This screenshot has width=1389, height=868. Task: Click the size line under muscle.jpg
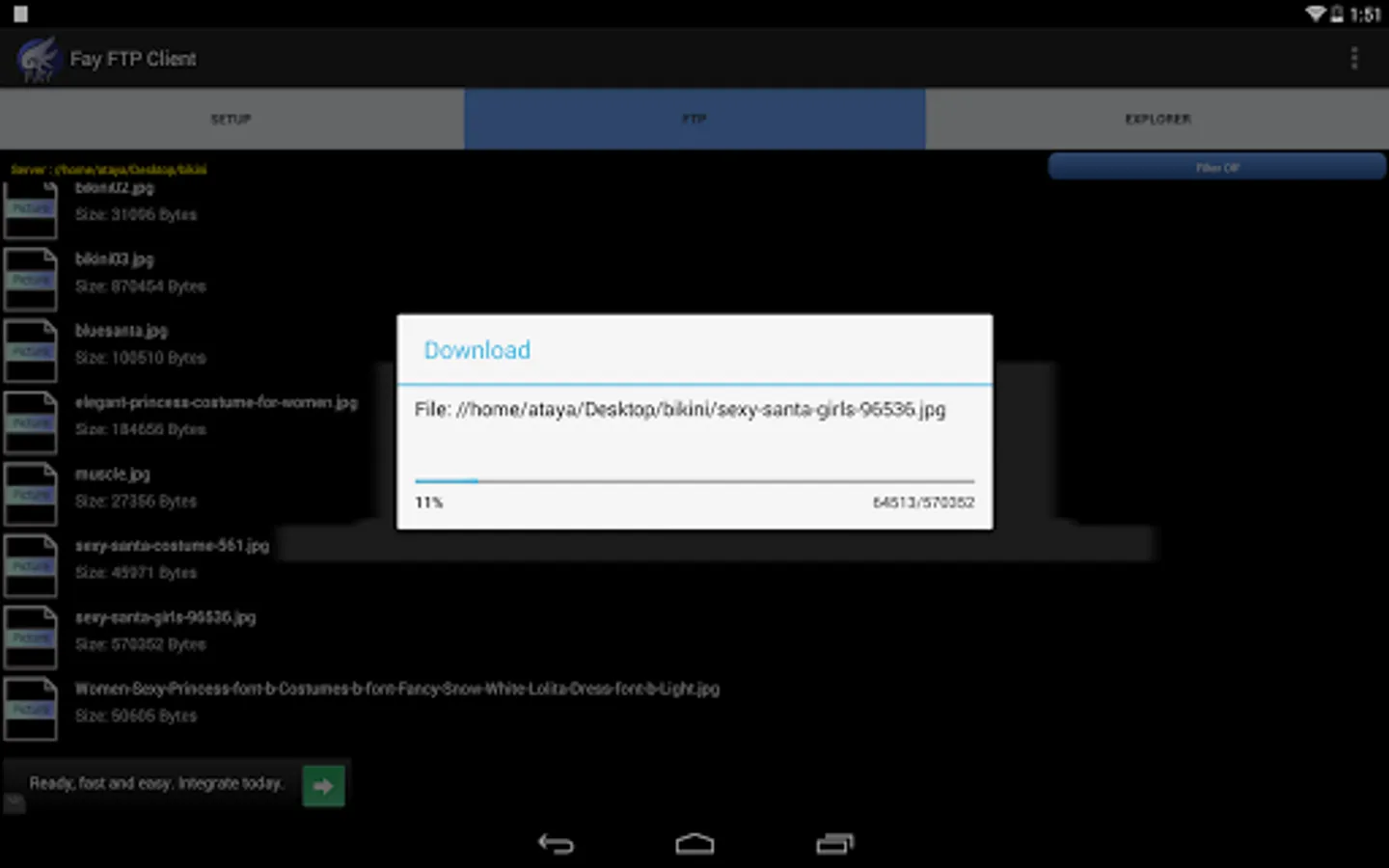[136, 502]
